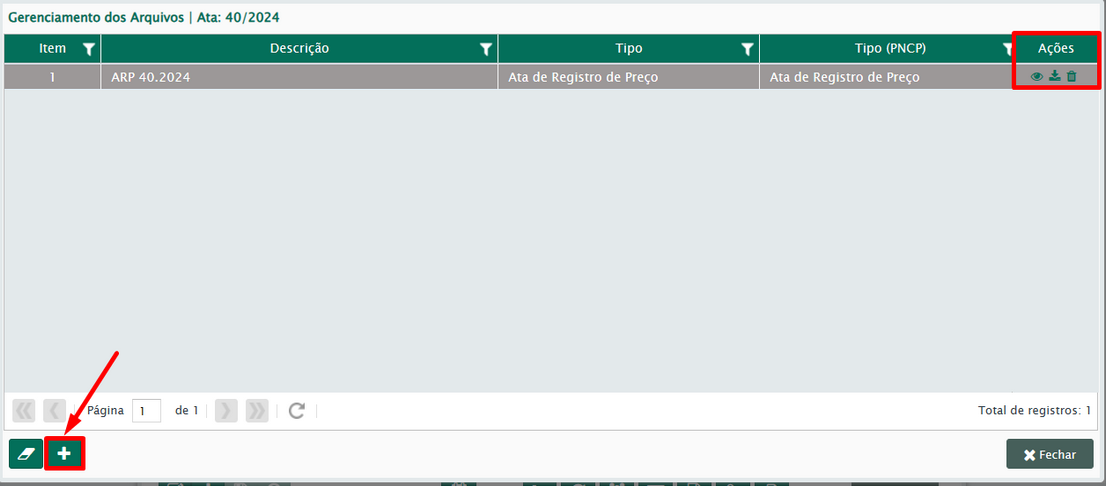Jump to the last page
The width and height of the screenshot is (1106, 486).
[256, 411]
